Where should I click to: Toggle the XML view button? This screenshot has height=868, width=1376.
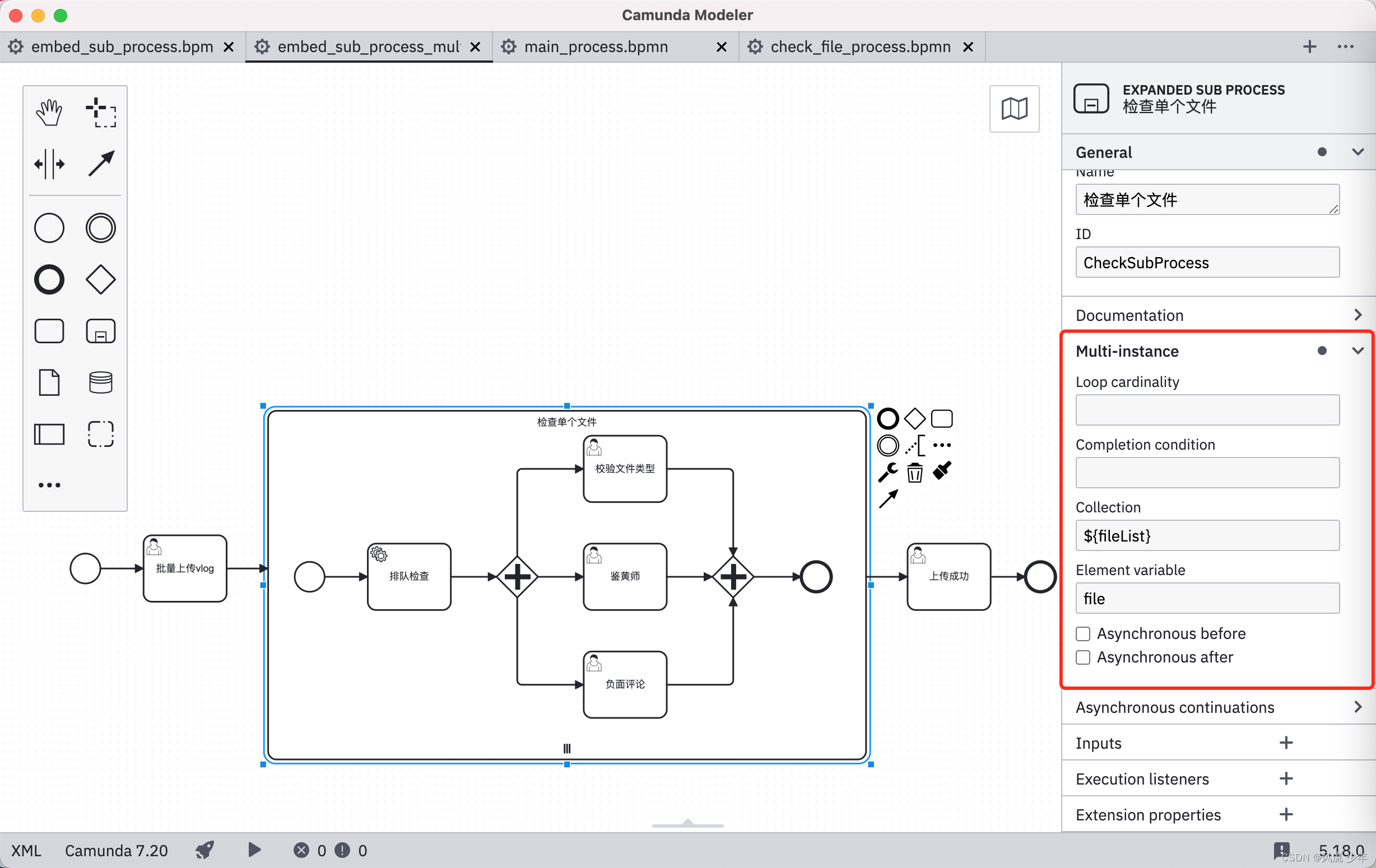[26, 850]
